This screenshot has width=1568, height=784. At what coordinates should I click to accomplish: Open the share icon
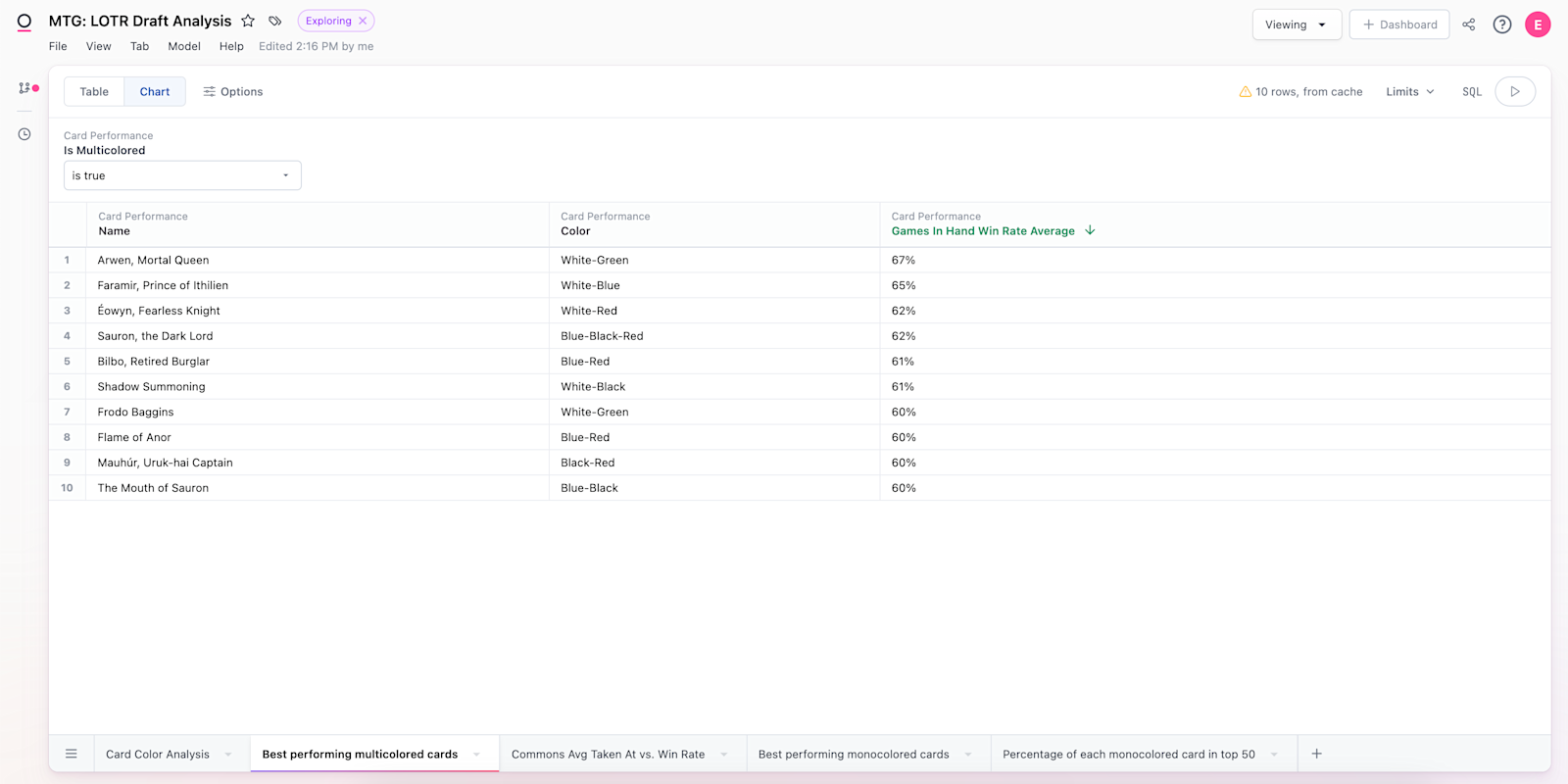1468,24
